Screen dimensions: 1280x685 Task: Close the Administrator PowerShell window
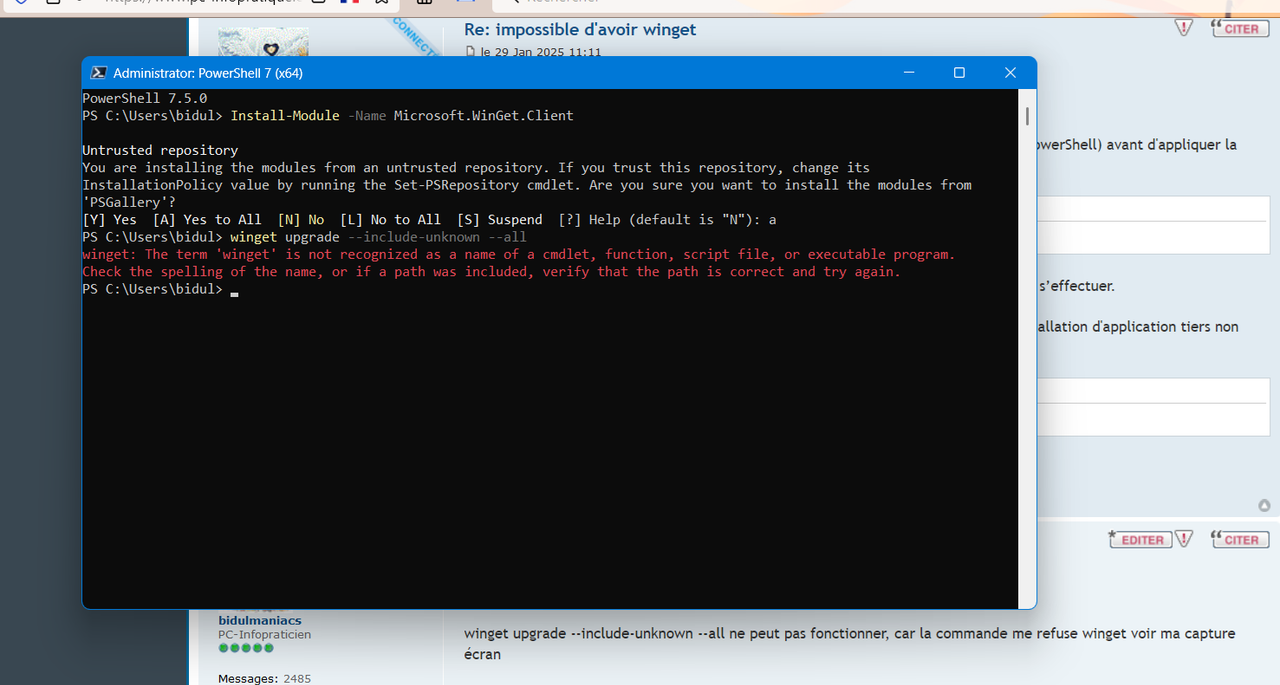click(x=1010, y=73)
